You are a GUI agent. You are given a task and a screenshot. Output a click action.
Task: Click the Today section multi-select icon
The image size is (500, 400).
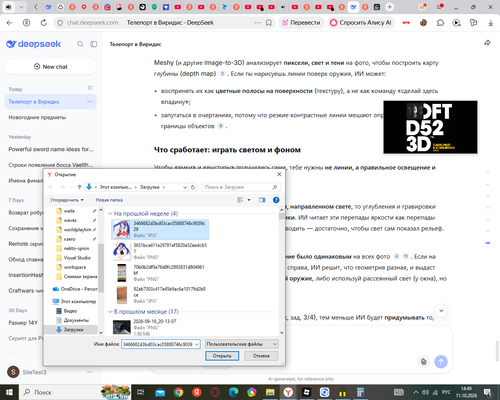[x=90, y=88]
